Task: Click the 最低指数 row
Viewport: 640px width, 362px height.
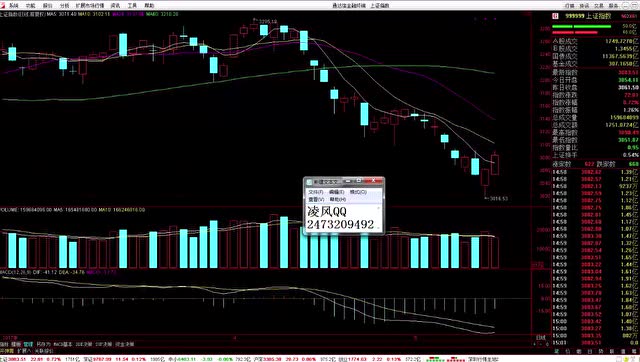Action: [x=596, y=140]
